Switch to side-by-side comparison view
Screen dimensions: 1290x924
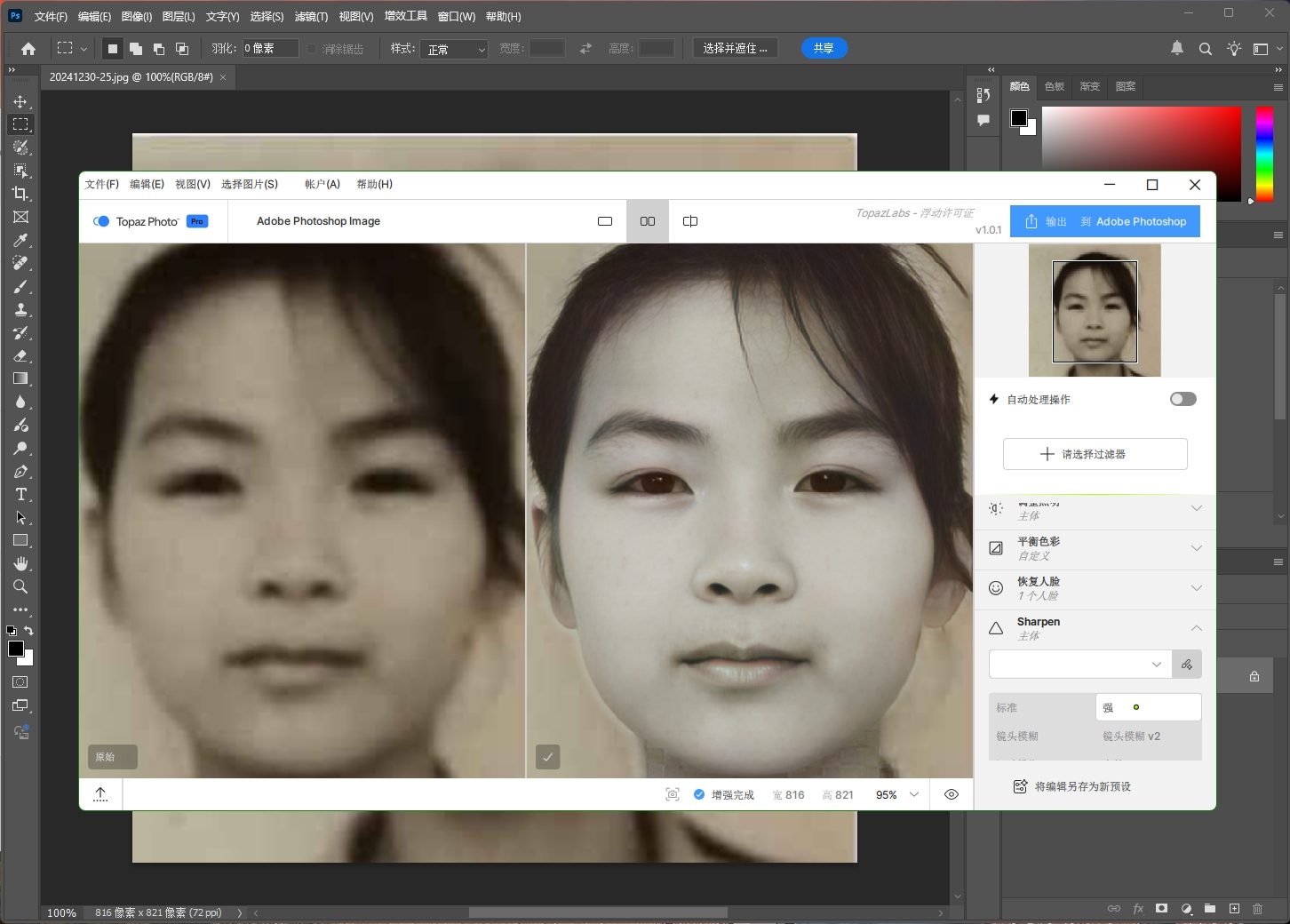pyautogui.click(x=648, y=221)
